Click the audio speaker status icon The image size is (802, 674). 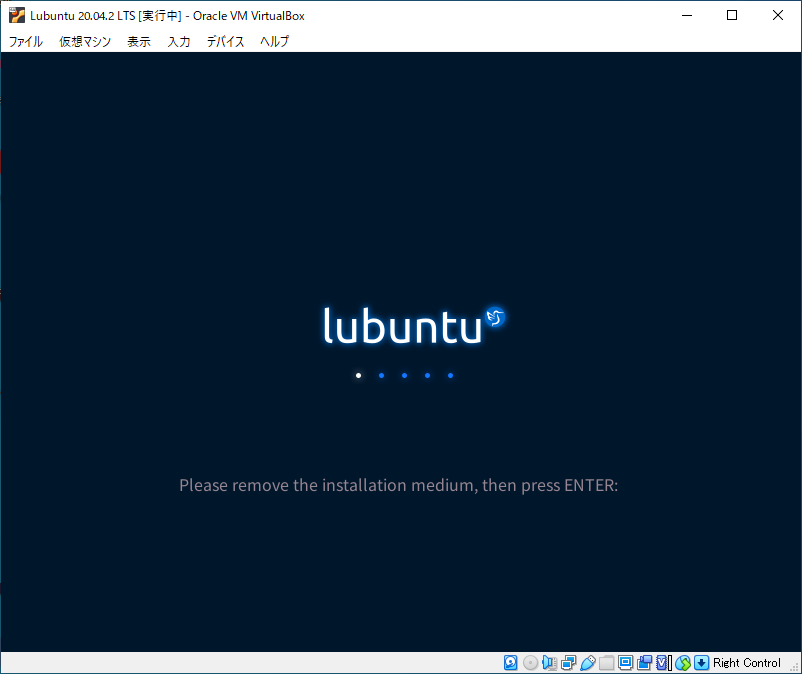[549, 663]
